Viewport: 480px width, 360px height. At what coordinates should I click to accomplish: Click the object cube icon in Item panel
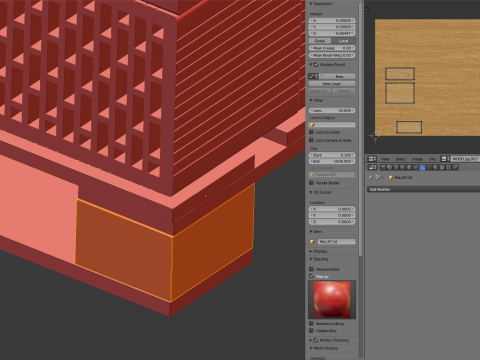pyautogui.click(x=312, y=241)
